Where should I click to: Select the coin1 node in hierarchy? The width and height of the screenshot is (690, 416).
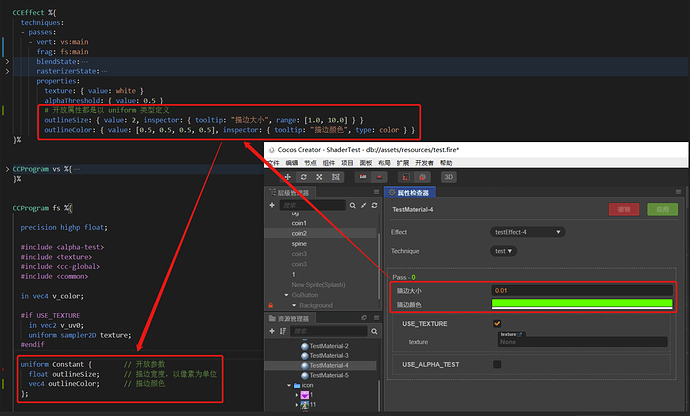(299, 223)
